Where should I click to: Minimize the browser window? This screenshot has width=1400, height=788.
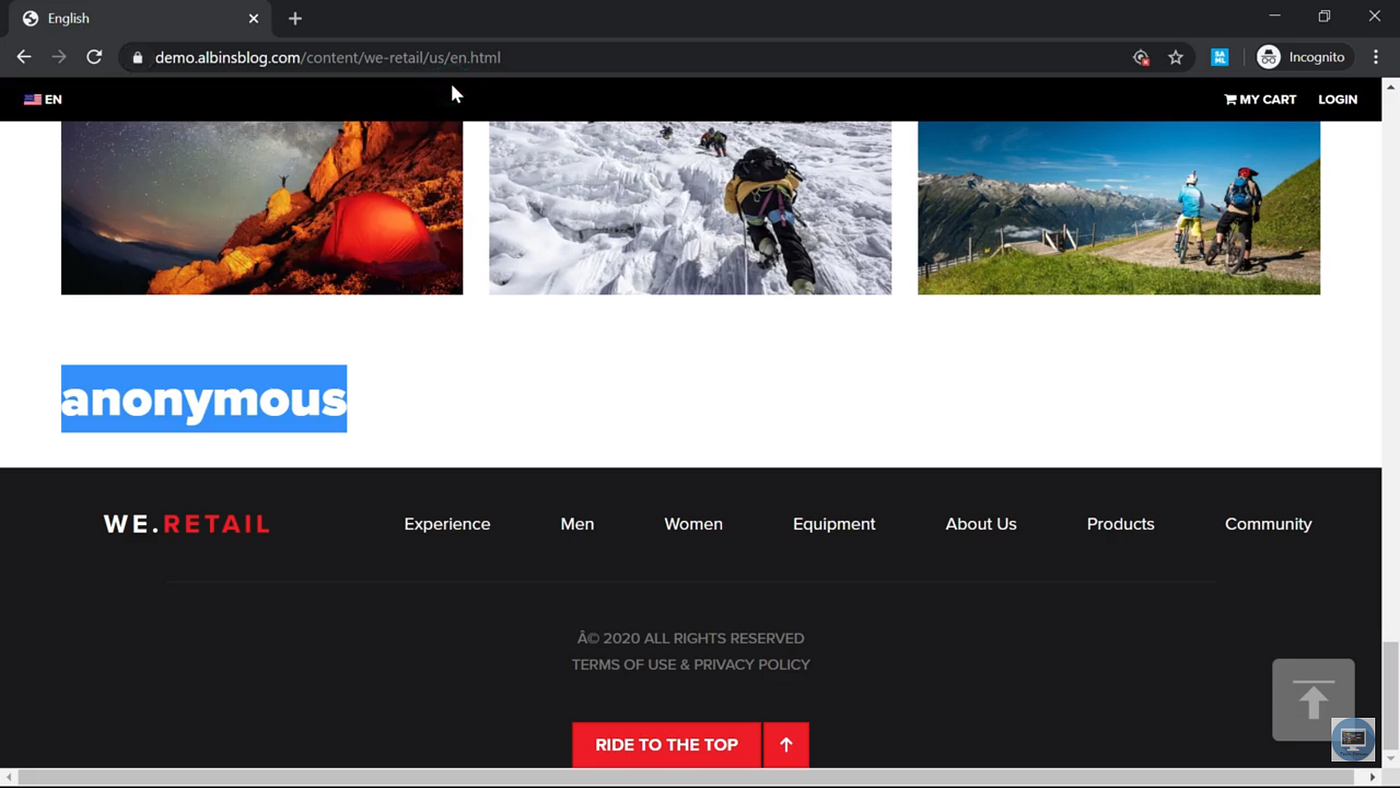[x=1274, y=16]
